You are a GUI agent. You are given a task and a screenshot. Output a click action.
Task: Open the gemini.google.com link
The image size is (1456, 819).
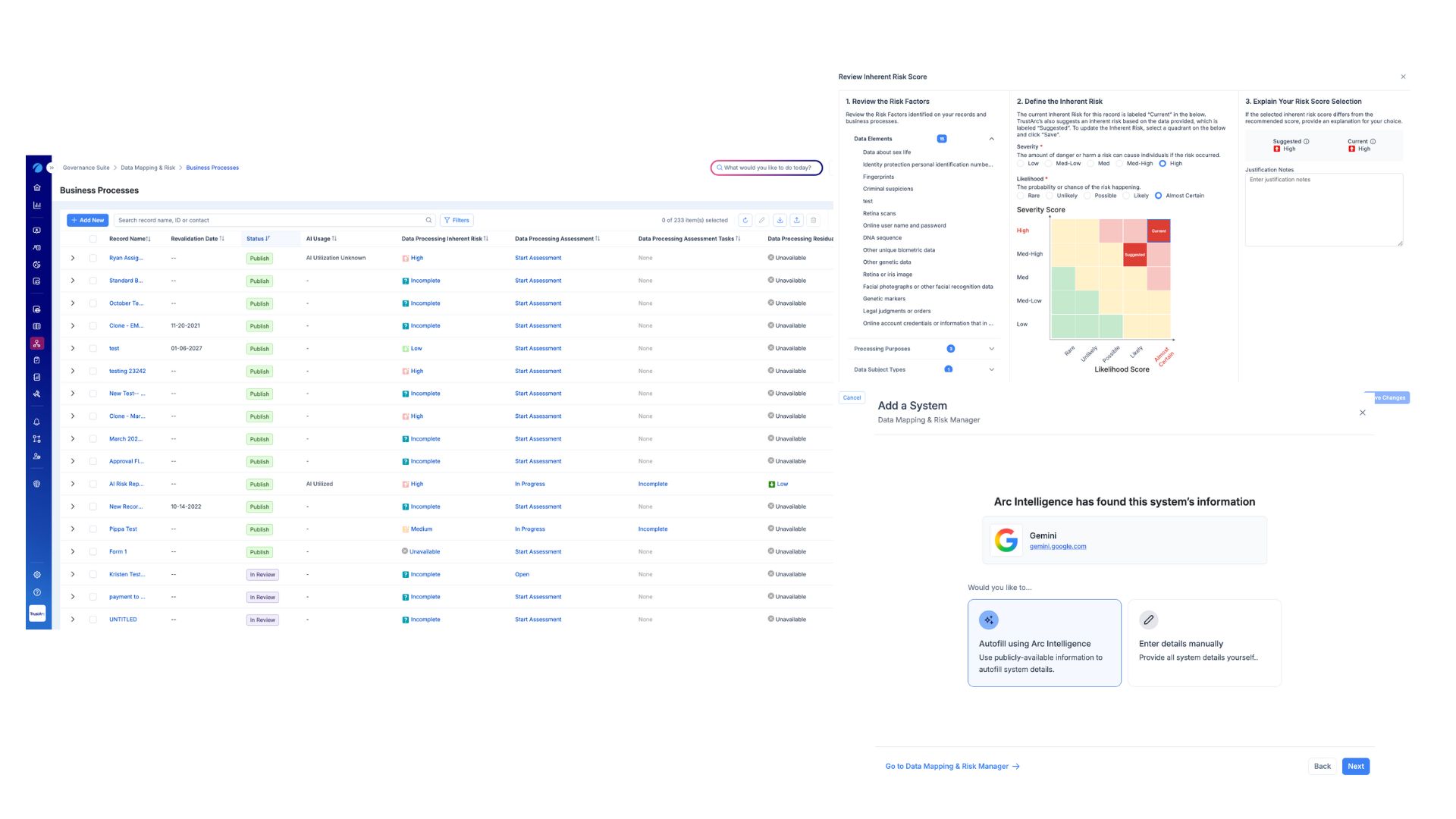click(x=1057, y=546)
